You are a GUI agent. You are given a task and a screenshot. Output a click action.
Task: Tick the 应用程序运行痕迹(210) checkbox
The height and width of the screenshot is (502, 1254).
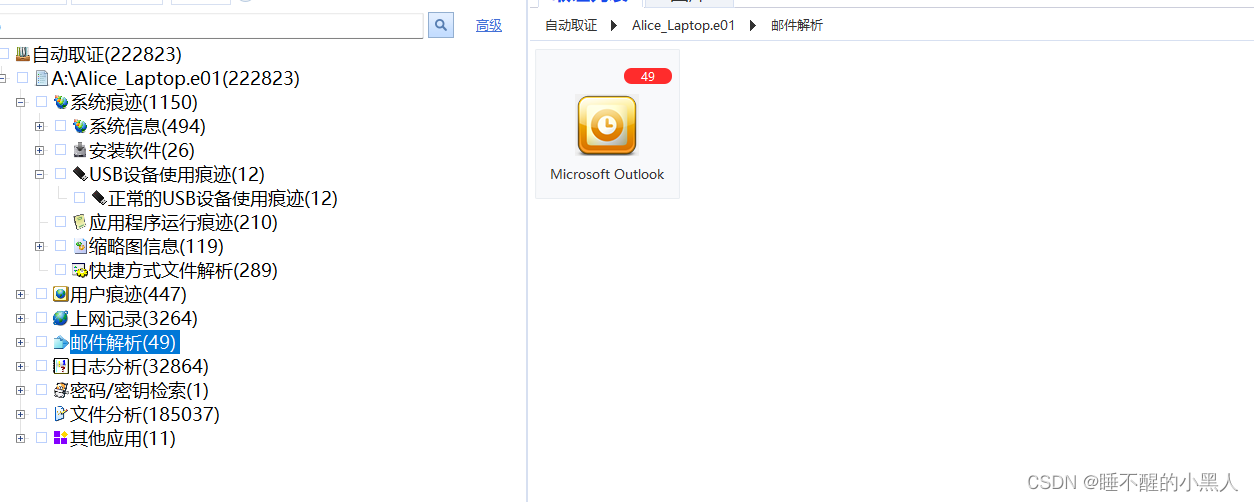[x=60, y=222]
